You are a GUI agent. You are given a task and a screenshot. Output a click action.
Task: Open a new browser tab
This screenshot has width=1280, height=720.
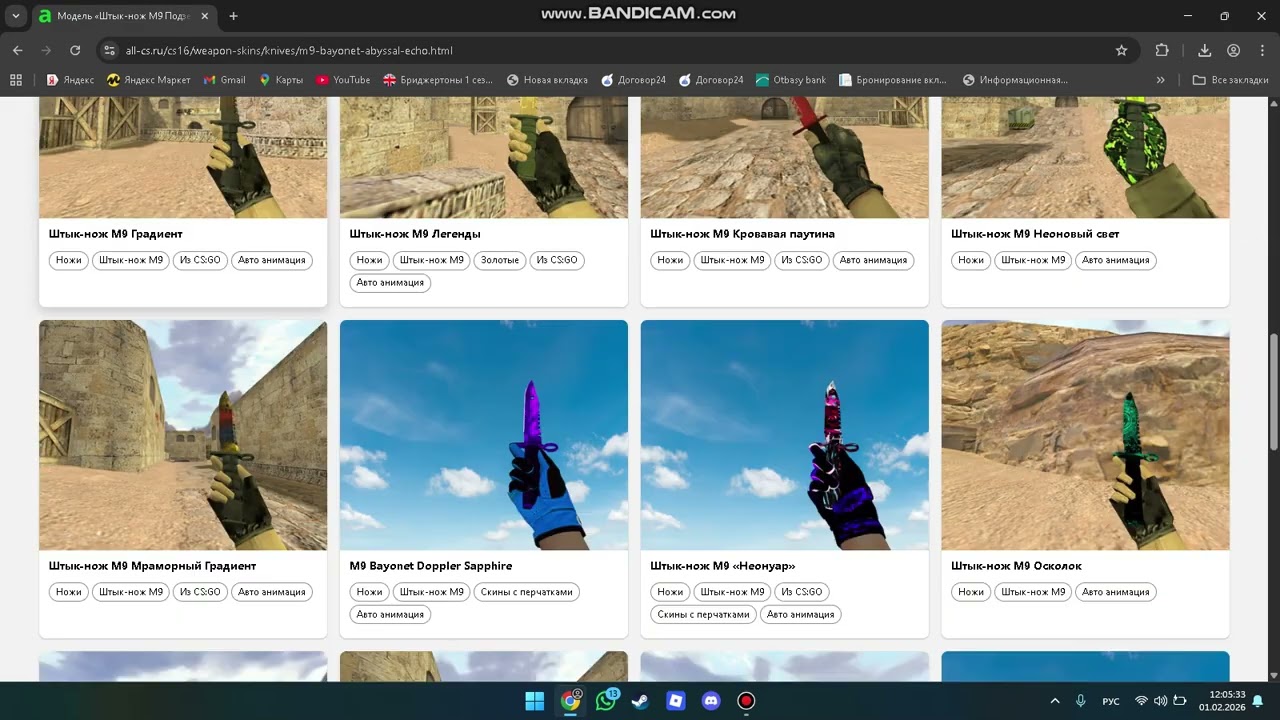pyautogui.click(x=233, y=16)
